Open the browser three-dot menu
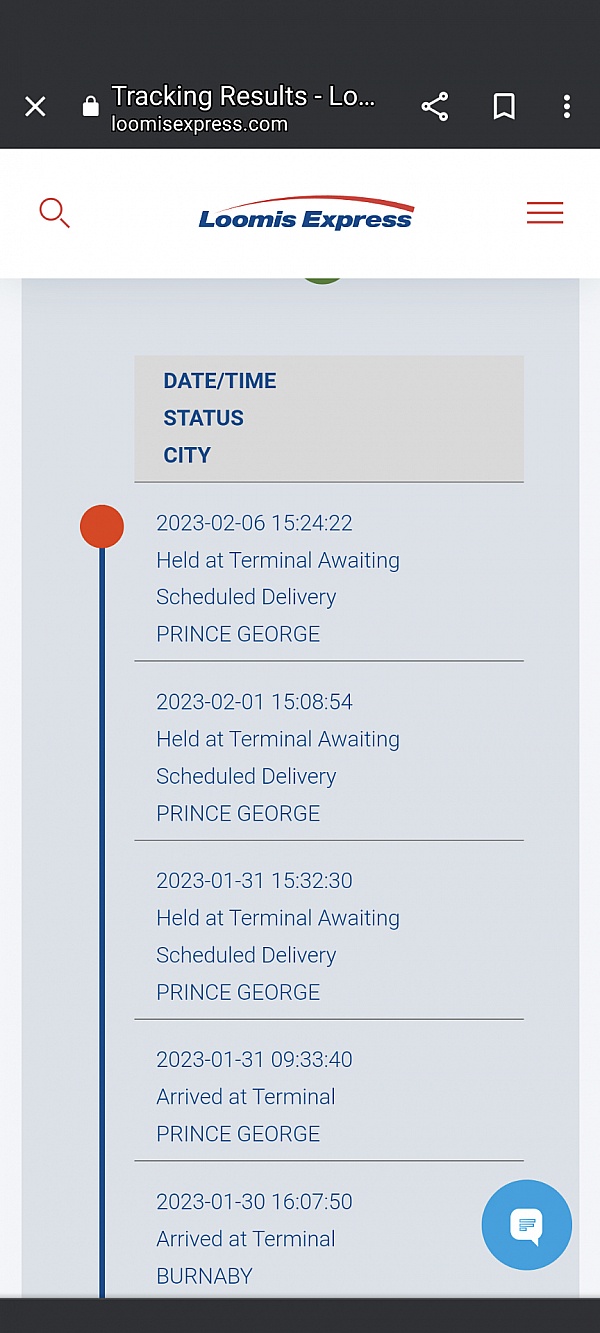The width and height of the screenshot is (600, 1333). click(x=567, y=107)
